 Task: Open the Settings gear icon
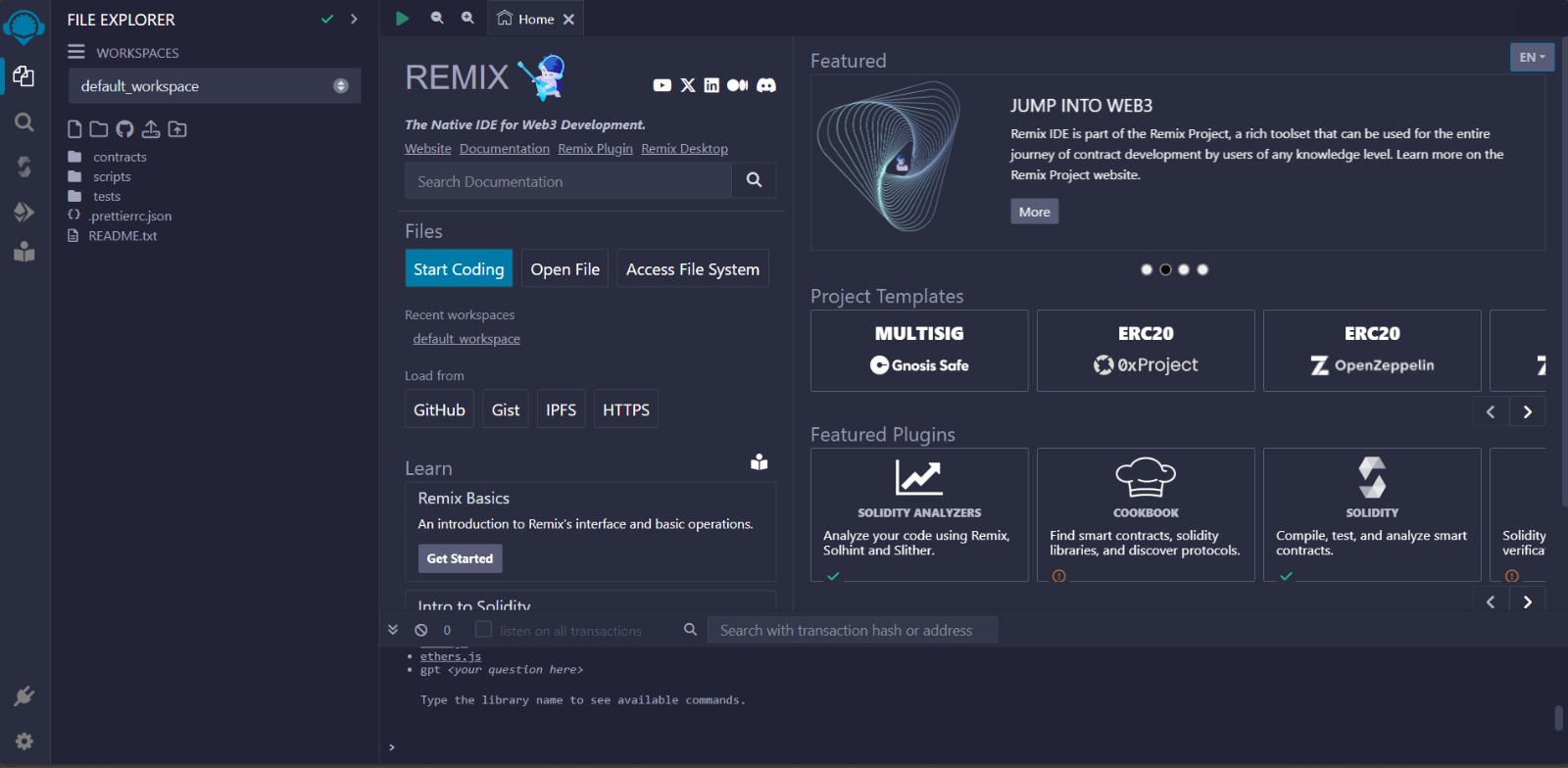pyautogui.click(x=24, y=742)
